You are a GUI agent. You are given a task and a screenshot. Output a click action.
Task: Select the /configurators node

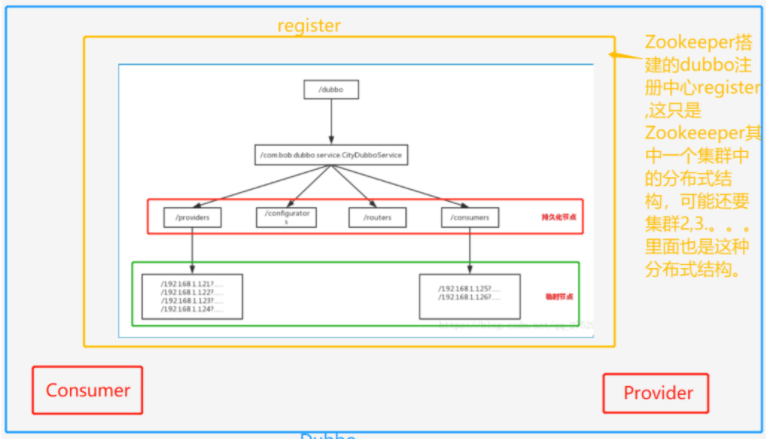click(x=286, y=217)
